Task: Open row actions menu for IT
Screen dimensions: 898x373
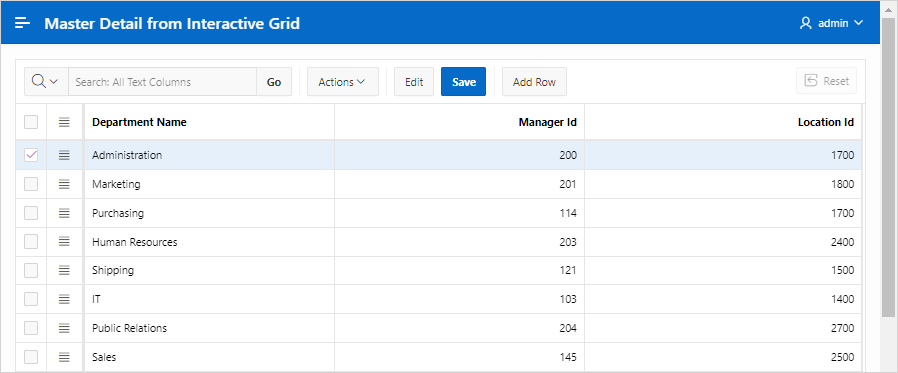Action: point(64,299)
